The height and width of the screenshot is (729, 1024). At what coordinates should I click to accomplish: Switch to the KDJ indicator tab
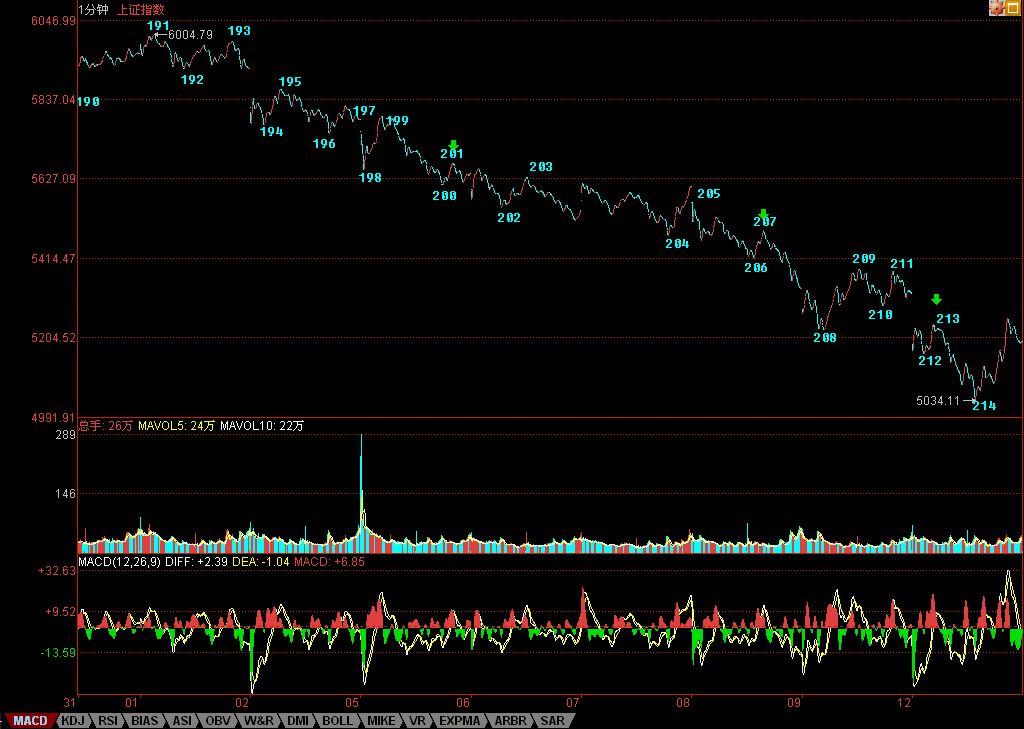point(73,720)
